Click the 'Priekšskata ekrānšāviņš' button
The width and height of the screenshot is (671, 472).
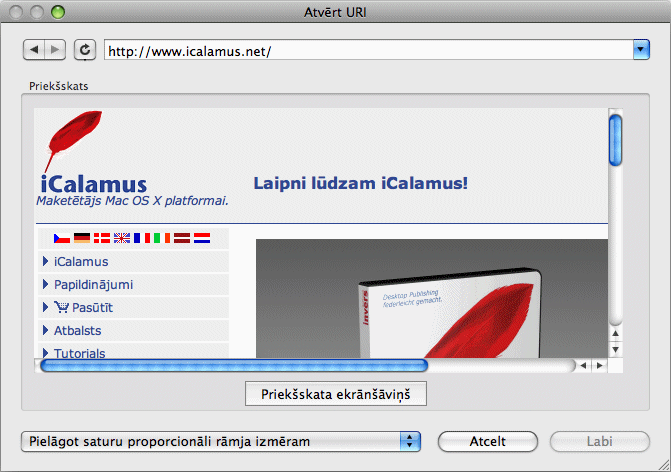coord(336,394)
